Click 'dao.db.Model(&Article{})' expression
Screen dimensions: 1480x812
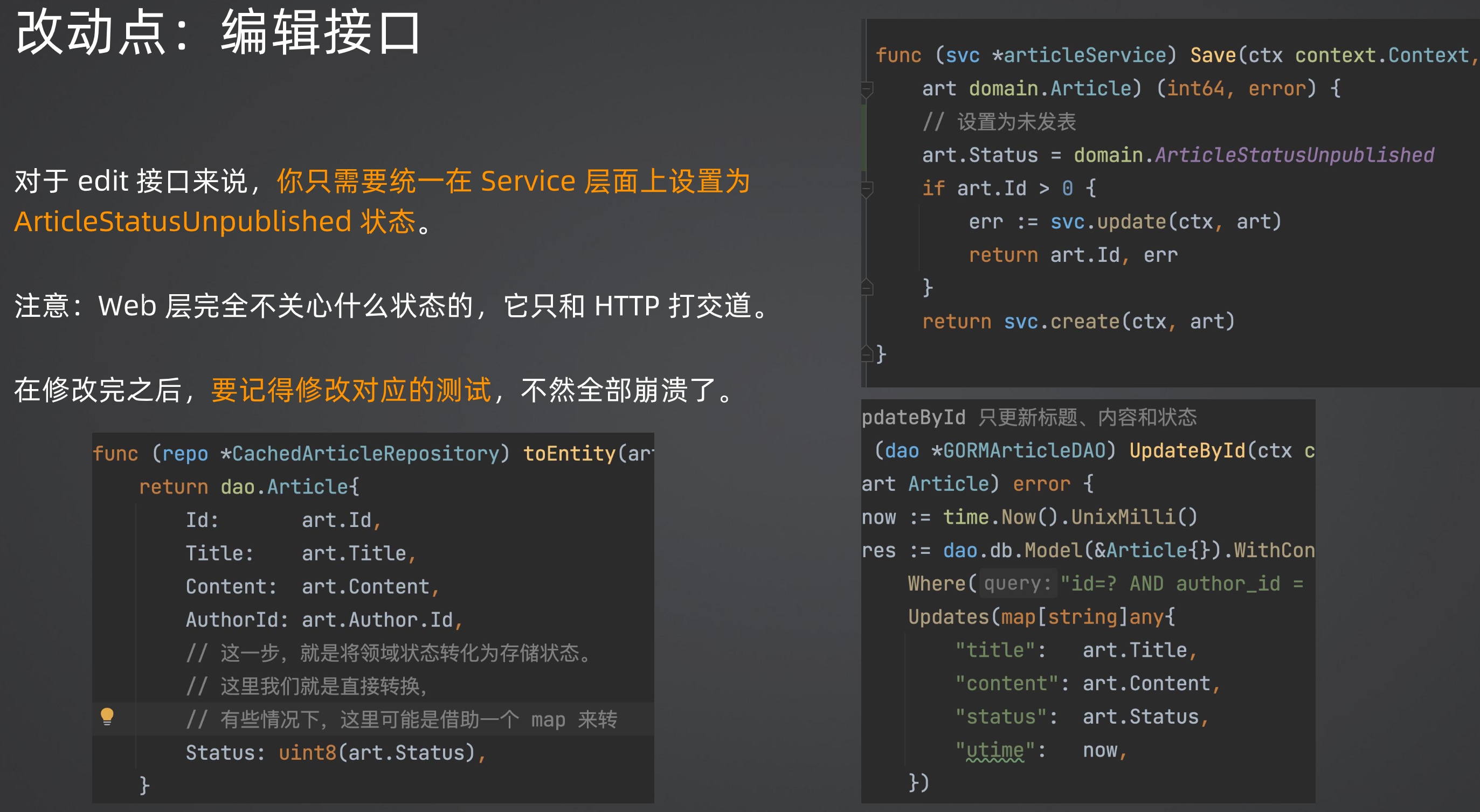tap(1082, 552)
